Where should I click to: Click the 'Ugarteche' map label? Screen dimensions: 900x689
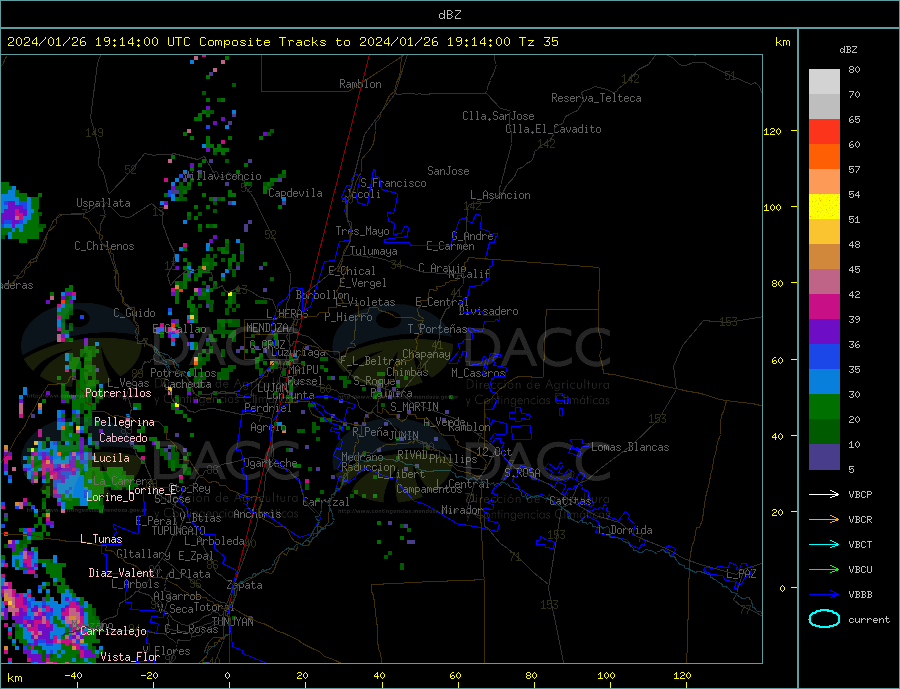pos(270,463)
